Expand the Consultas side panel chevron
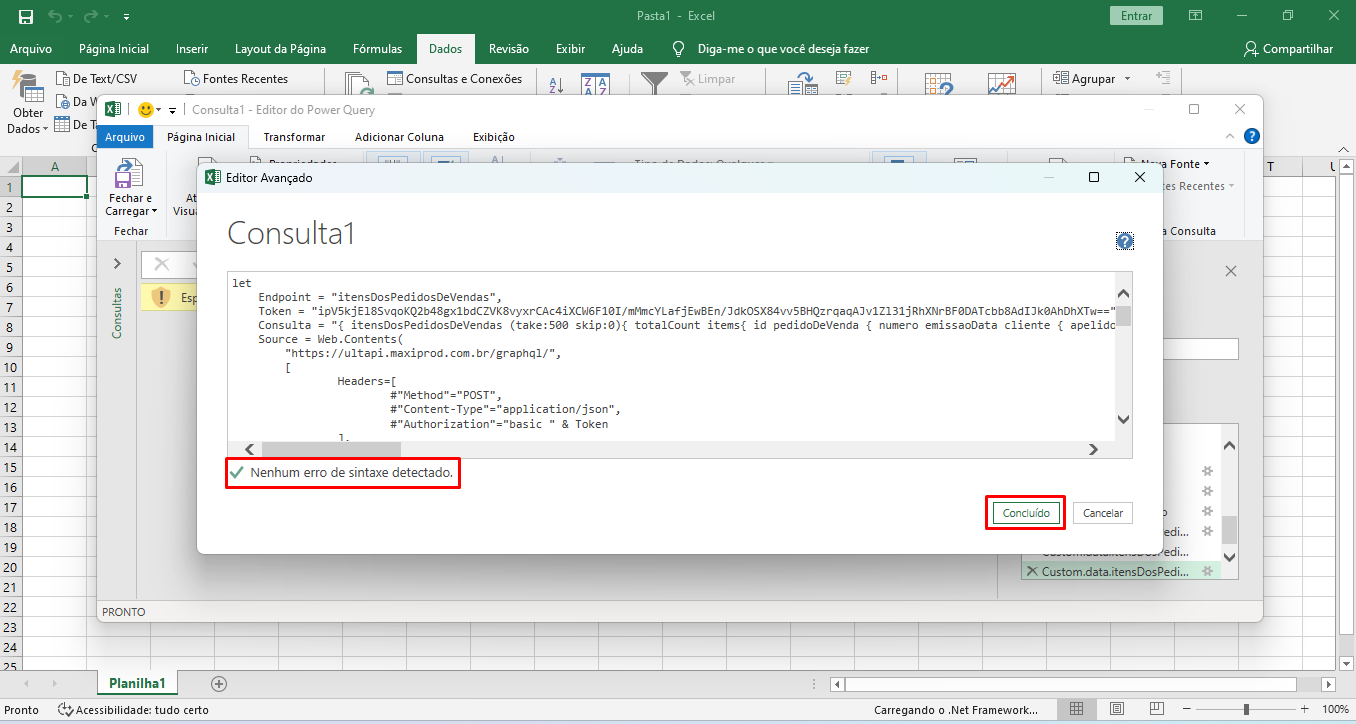The height and width of the screenshot is (724, 1356). coord(117,264)
